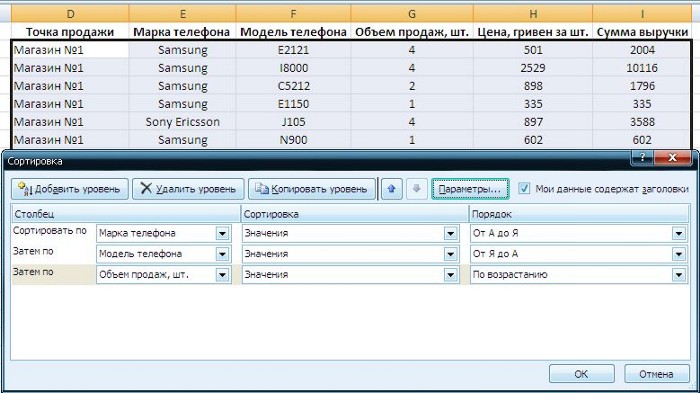
Task: Click the 'Марка телефона' header cell in sheet
Action: pos(182,32)
